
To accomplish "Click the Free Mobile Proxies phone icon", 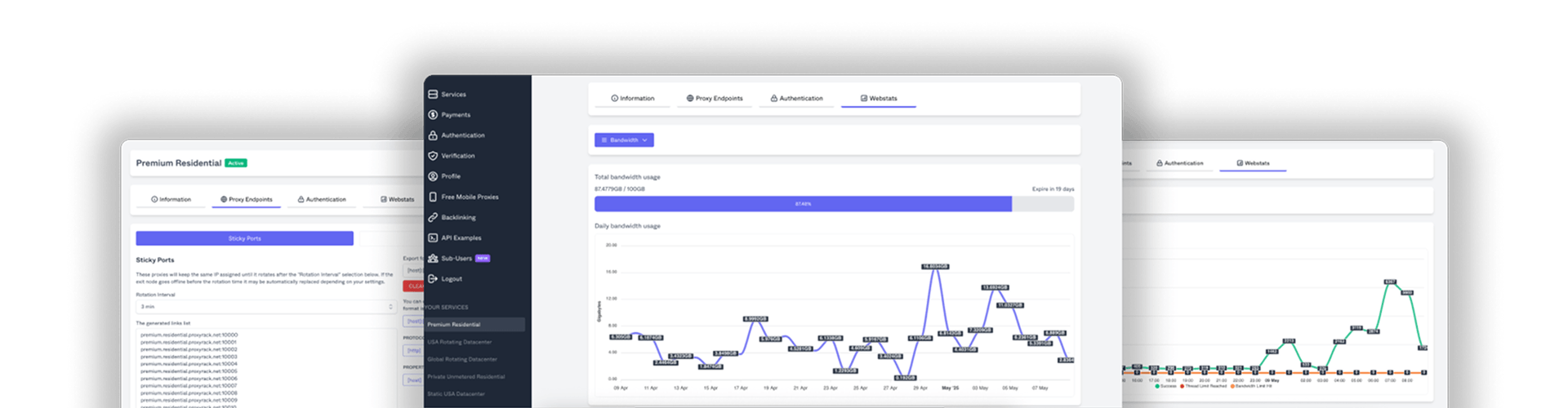I will coord(433,197).
